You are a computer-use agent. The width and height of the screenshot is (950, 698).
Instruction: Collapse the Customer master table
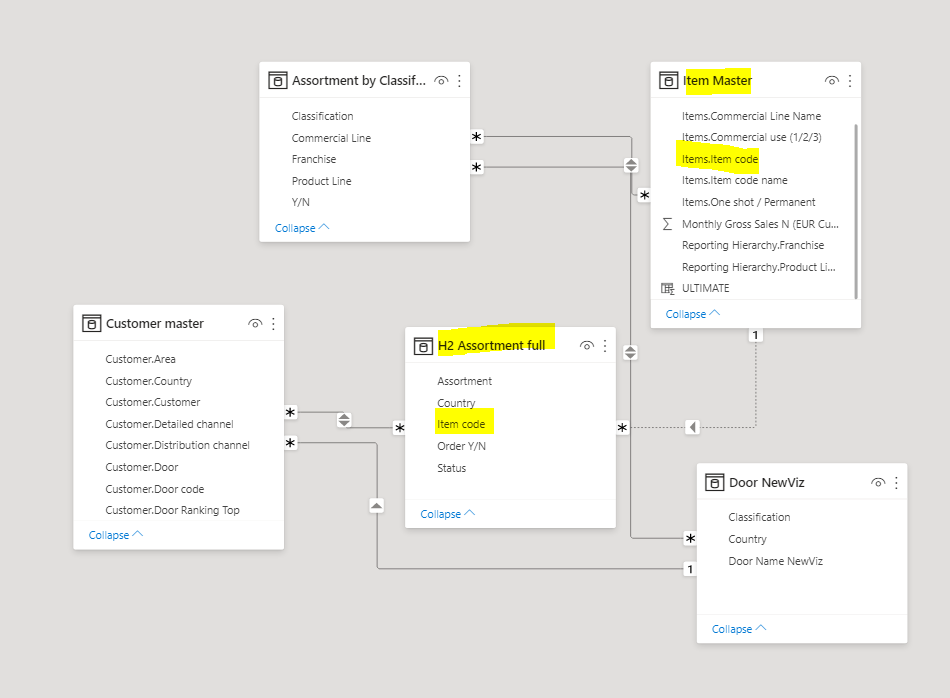point(116,535)
